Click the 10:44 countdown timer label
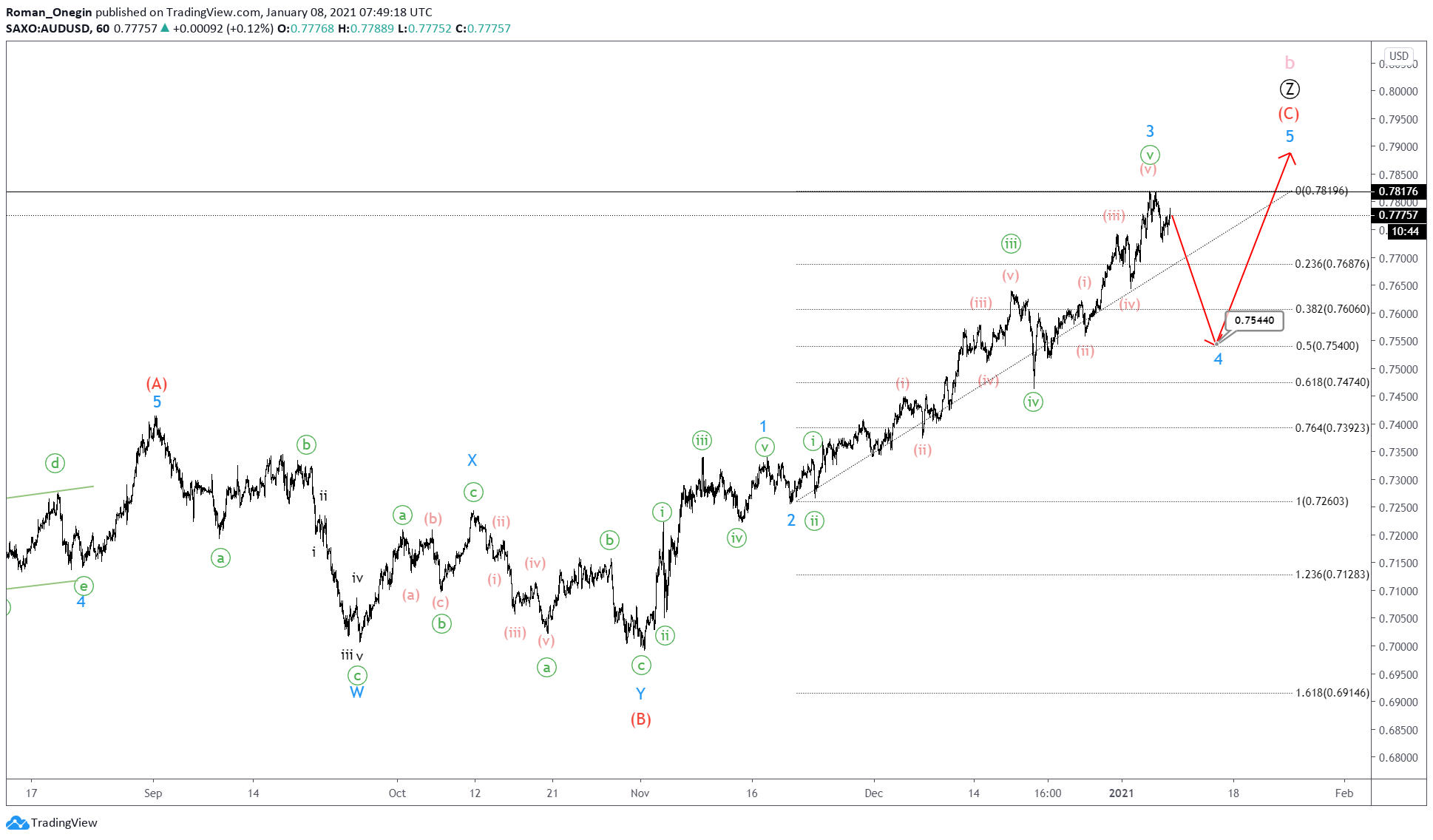Viewport: 1433px width, 840px height. [x=1404, y=231]
